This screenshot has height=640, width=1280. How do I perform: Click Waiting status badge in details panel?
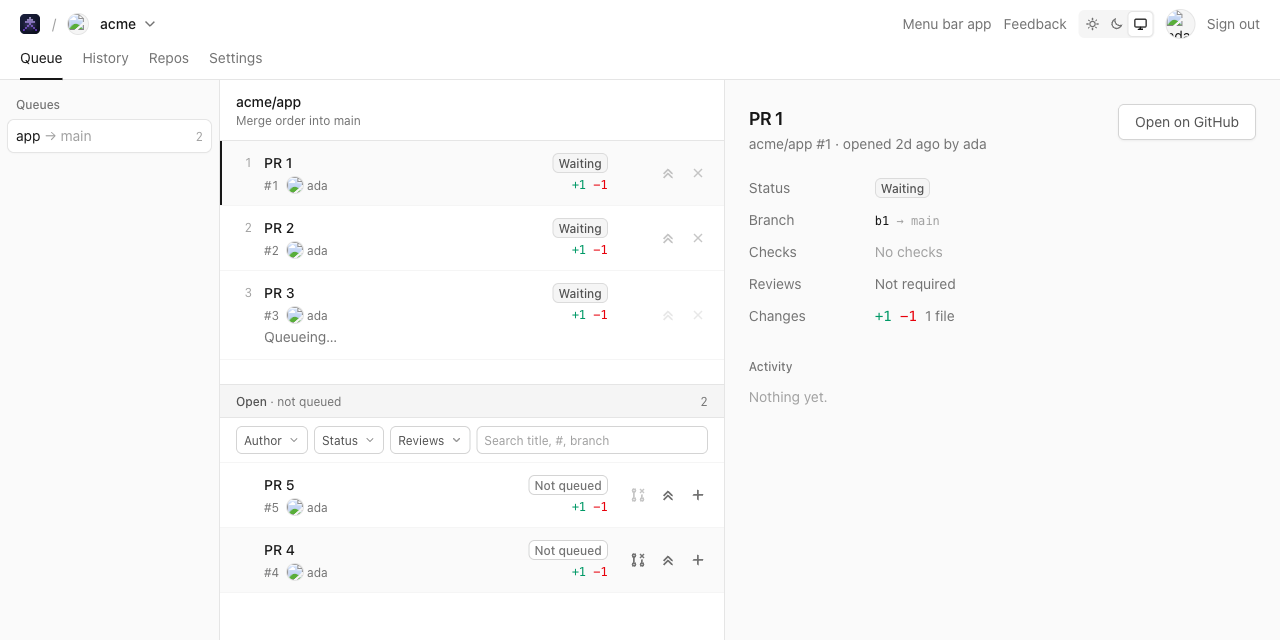(x=902, y=188)
